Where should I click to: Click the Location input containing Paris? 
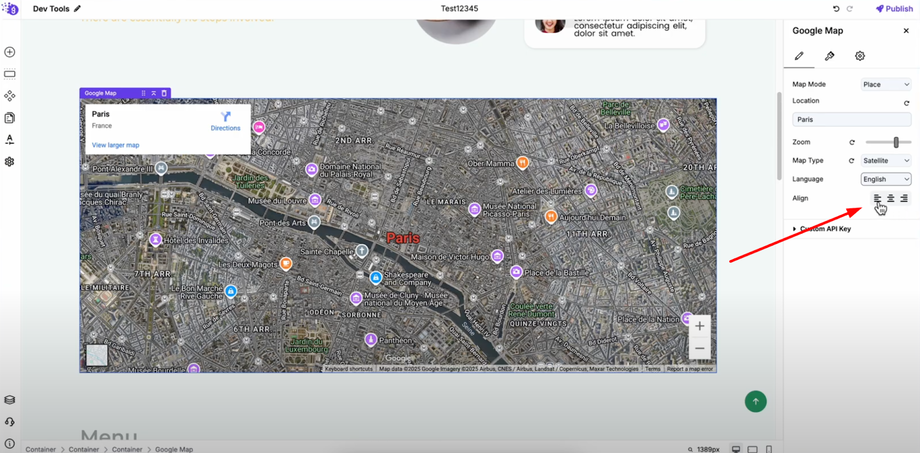pos(851,119)
